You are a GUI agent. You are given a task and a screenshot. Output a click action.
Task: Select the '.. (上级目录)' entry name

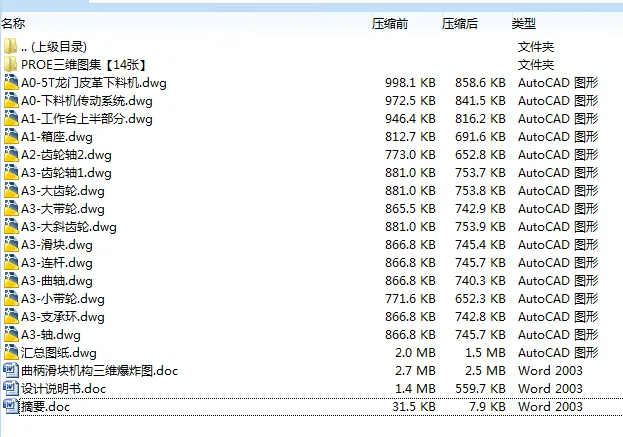click(54, 47)
